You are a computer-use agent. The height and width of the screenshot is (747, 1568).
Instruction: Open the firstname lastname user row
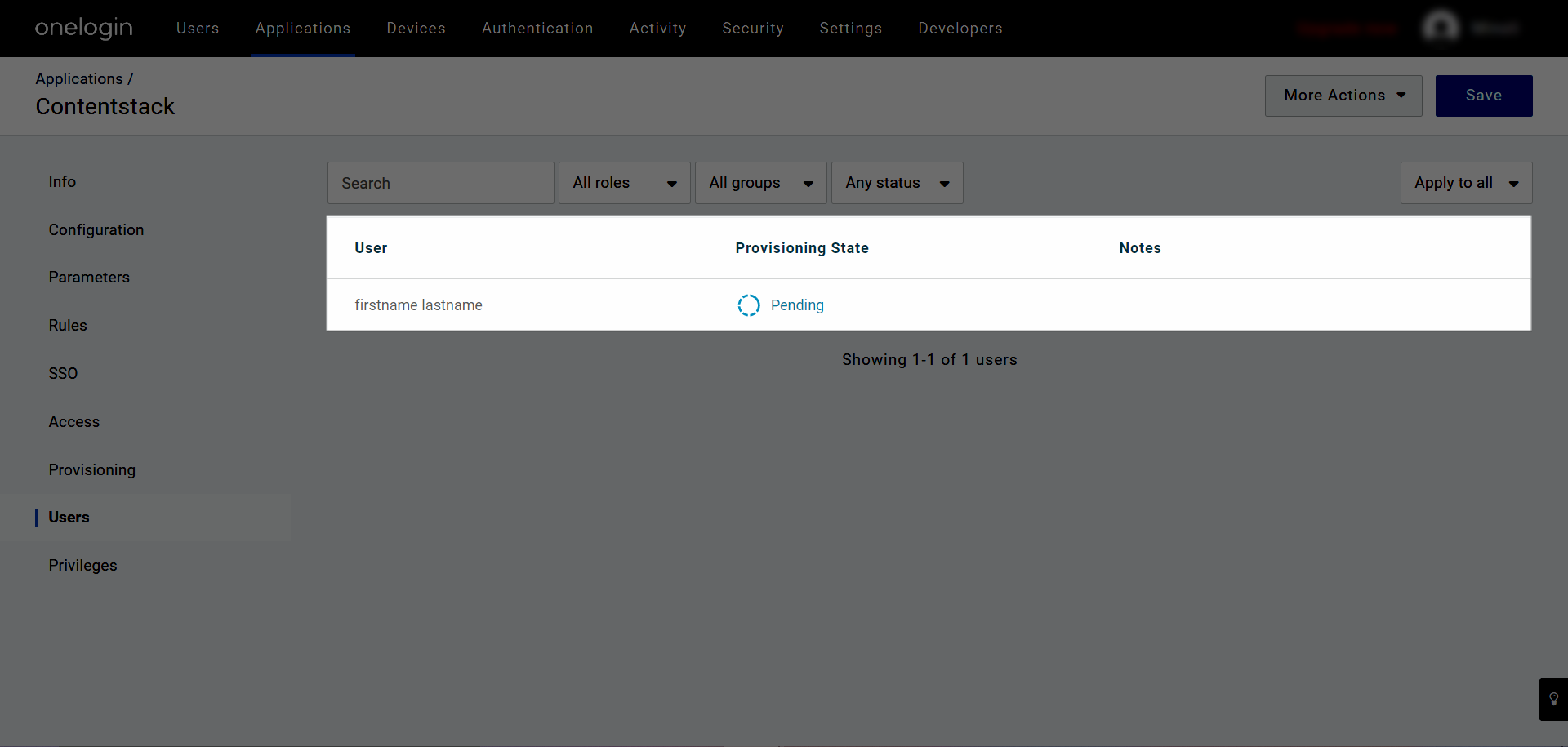click(929, 305)
